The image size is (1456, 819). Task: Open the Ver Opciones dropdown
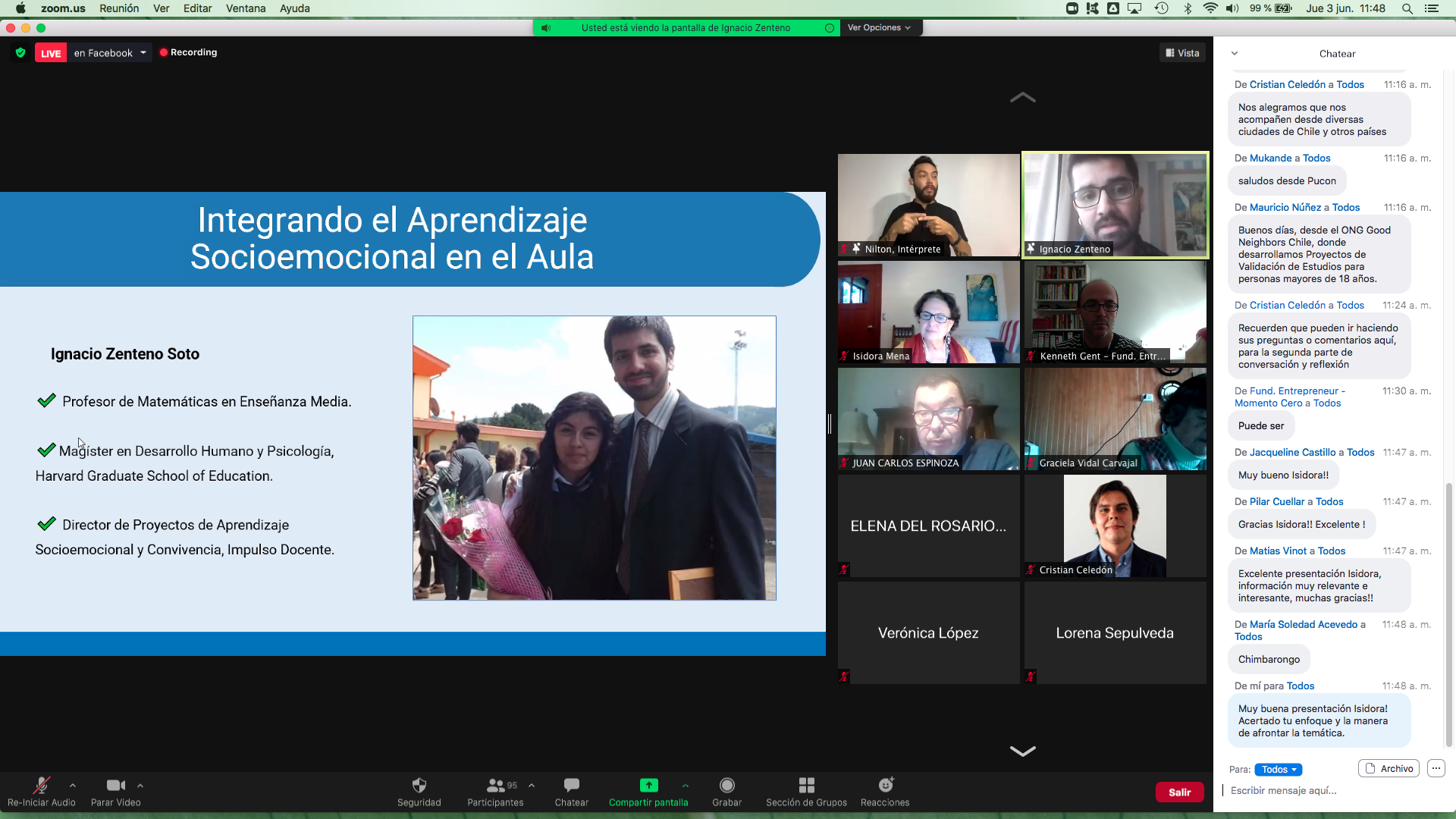pyautogui.click(x=879, y=27)
